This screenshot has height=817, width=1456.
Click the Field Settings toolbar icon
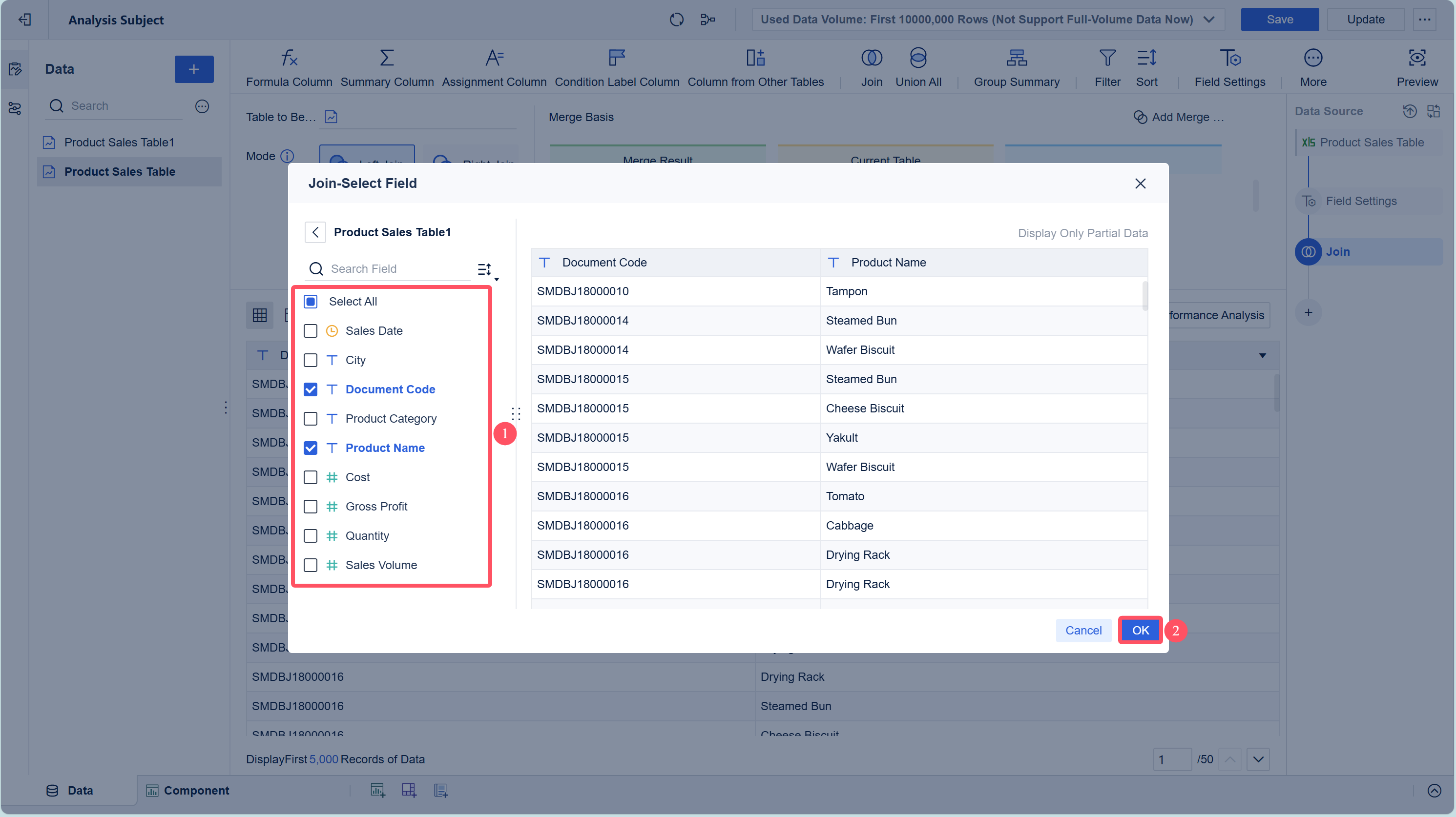1229,58
